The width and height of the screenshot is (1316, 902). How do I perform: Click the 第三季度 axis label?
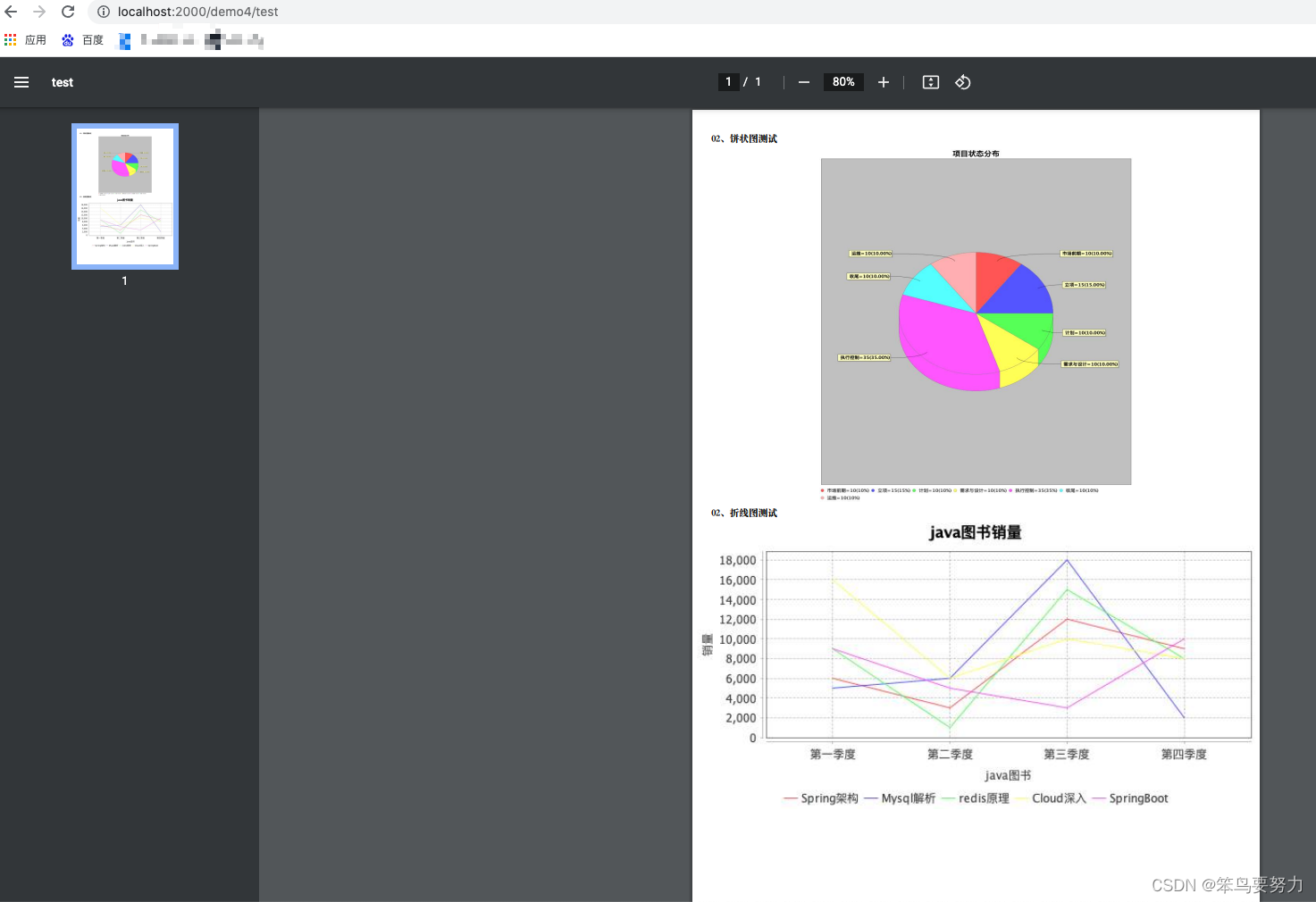tap(1067, 755)
